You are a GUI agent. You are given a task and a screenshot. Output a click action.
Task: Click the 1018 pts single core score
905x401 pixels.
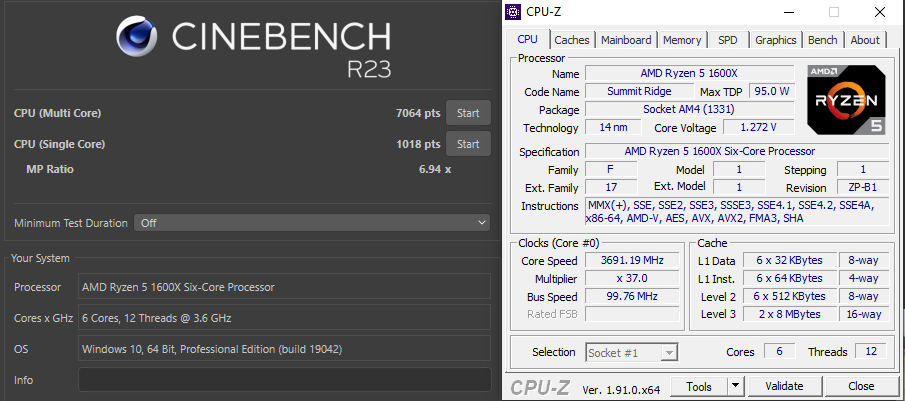[418, 144]
